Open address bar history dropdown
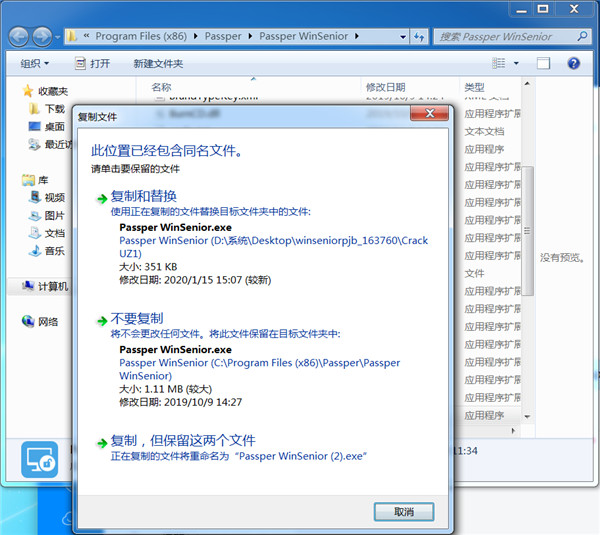The height and width of the screenshot is (535, 600). 403,37
